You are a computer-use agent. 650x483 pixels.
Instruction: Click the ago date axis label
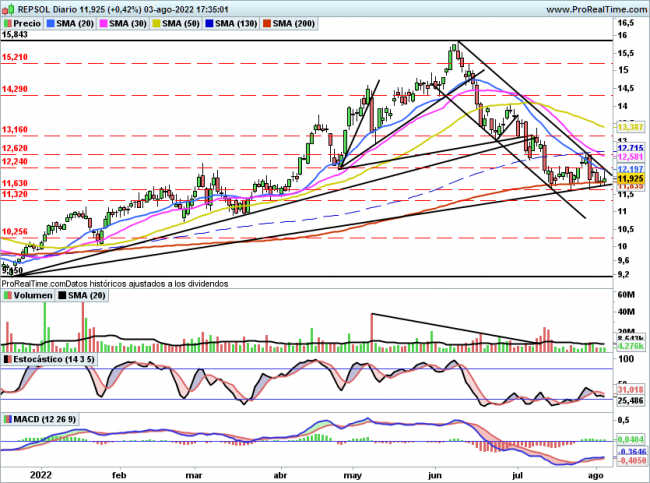point(595,475)
